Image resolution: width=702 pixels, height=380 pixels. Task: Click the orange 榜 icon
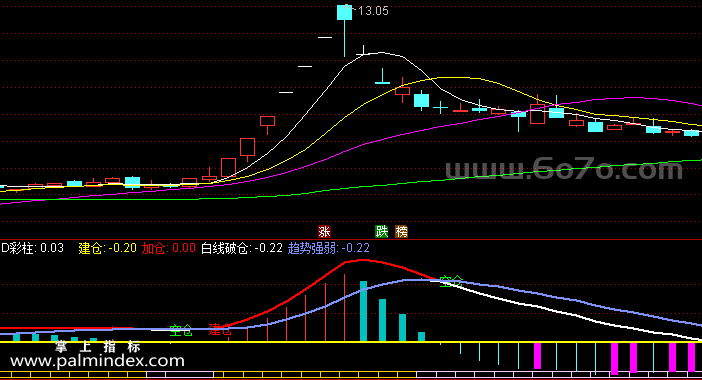tap(402, 231)
